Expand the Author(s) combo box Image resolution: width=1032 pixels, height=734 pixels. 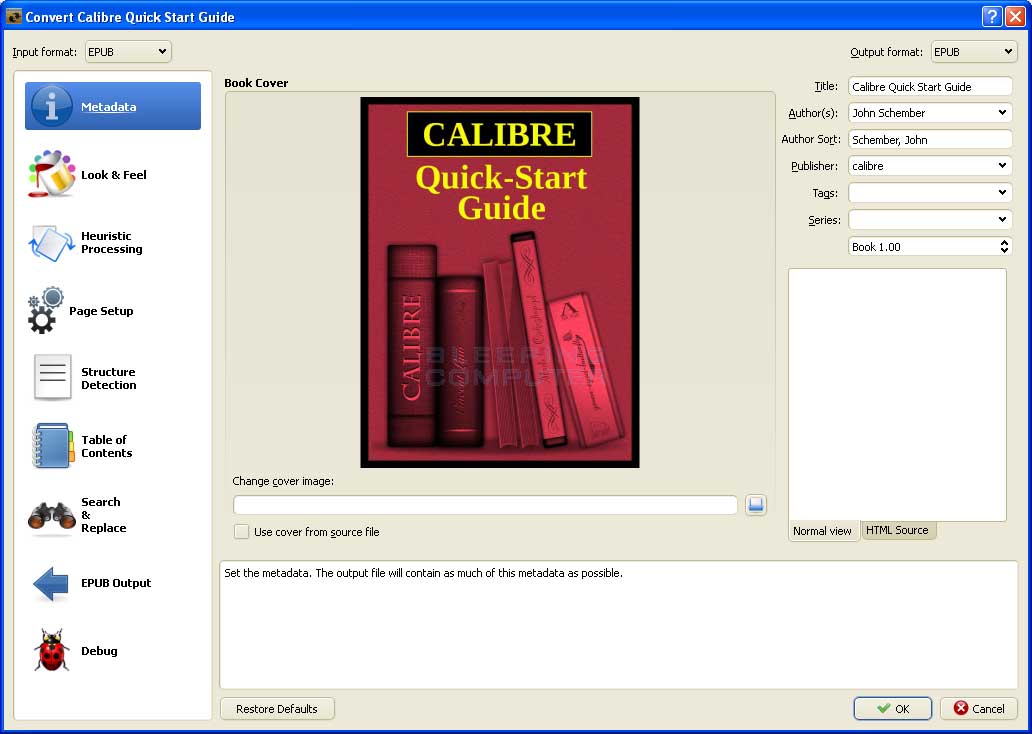tap(1002, 113)
